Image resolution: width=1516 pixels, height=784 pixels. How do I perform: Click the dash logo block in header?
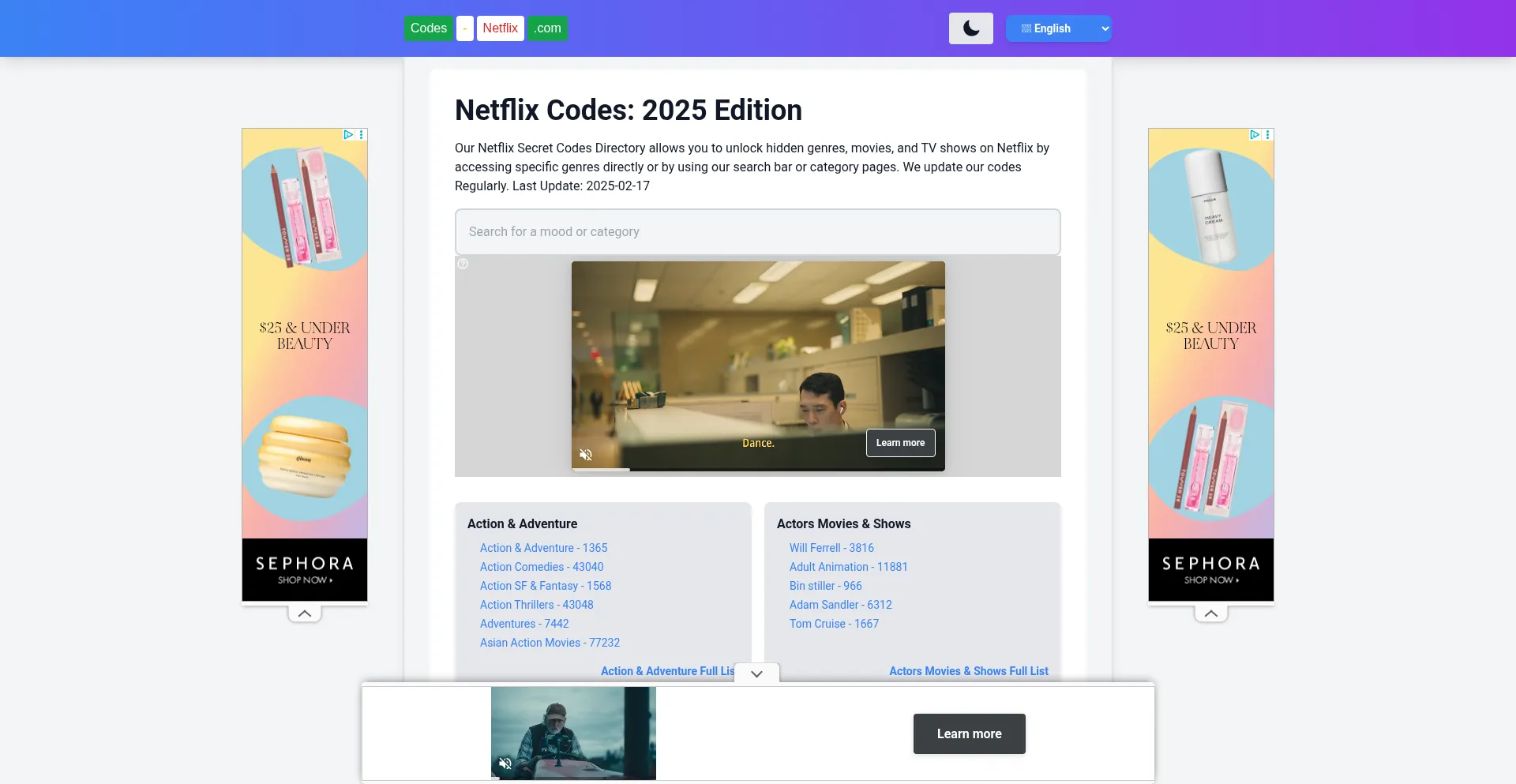[465, 28]
